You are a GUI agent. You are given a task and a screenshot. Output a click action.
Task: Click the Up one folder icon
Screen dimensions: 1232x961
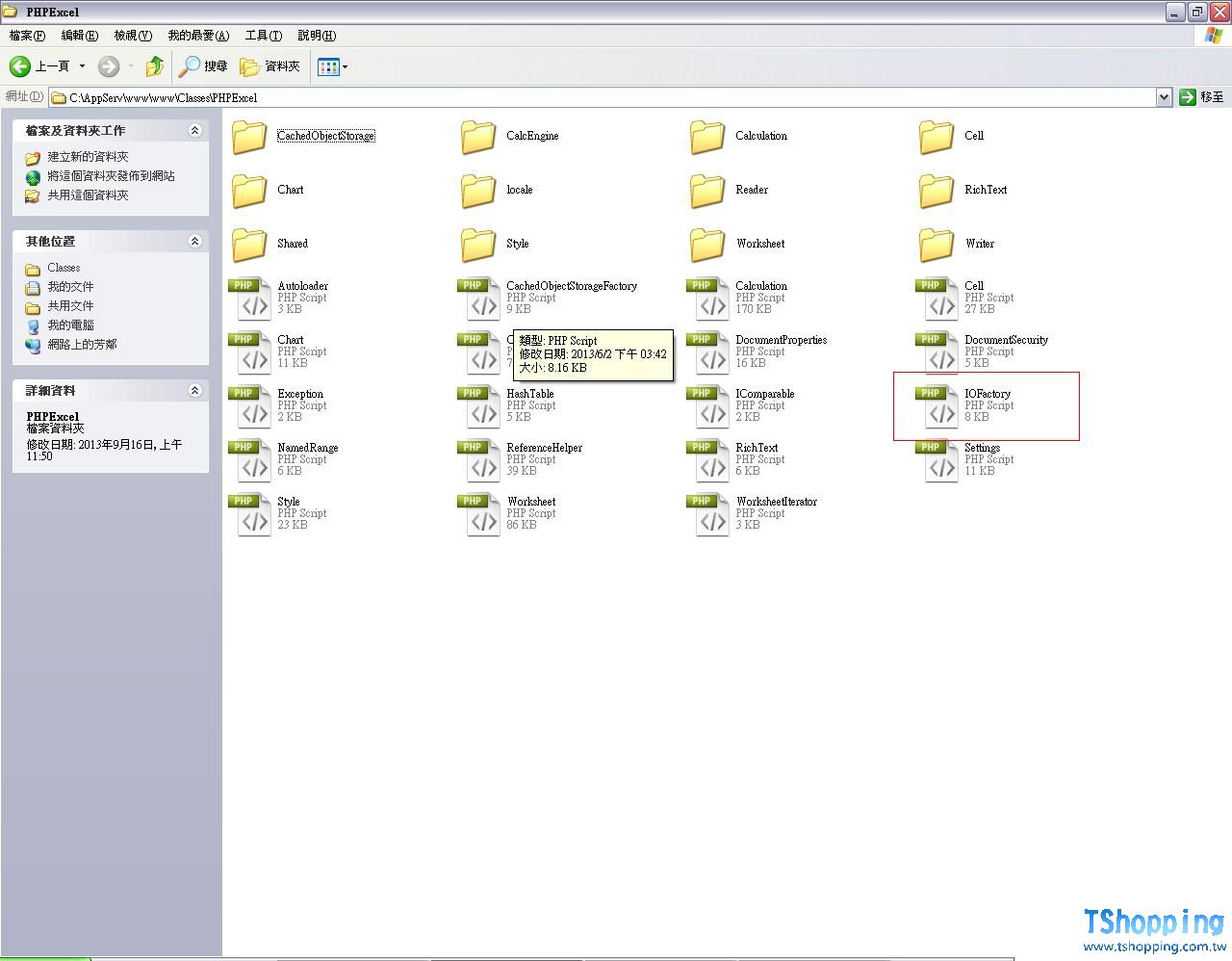[x=154, y=66]
